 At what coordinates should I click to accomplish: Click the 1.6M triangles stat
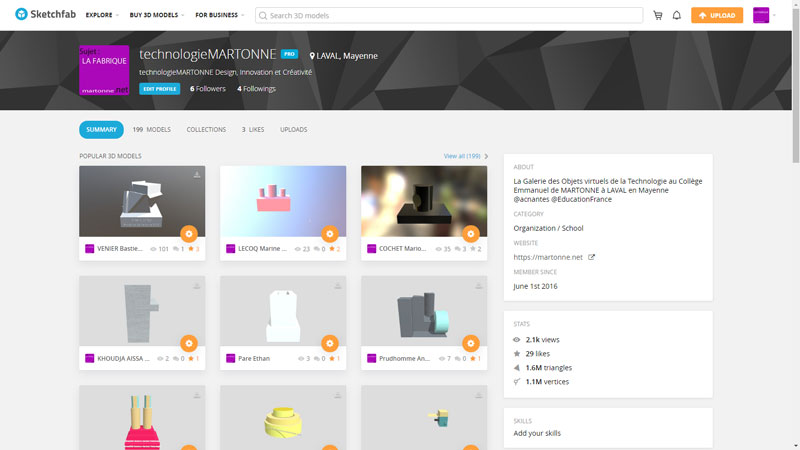point(548,368)
